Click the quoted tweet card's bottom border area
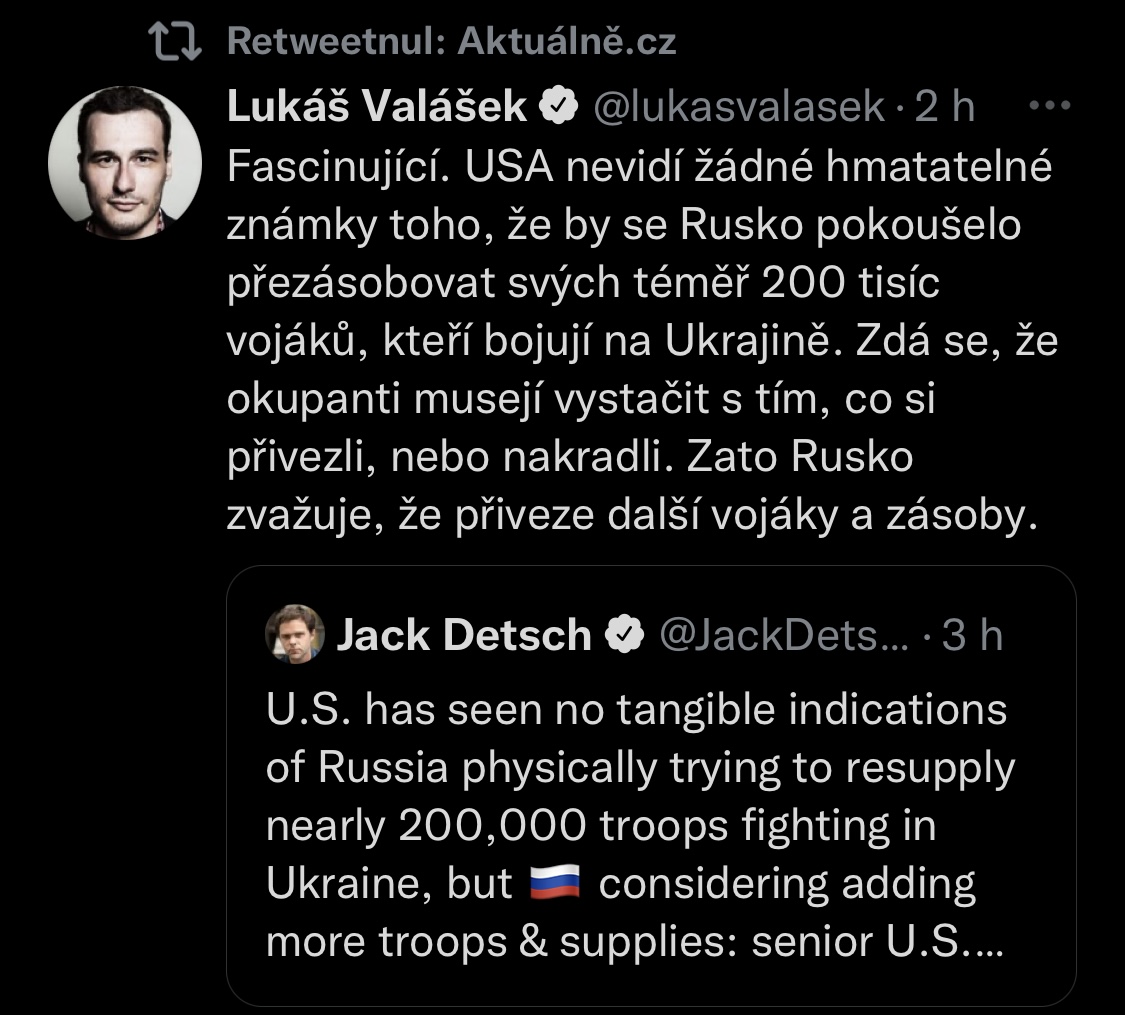The height and width of the screenshot is (1015, 1125). [x=650, y=999]
